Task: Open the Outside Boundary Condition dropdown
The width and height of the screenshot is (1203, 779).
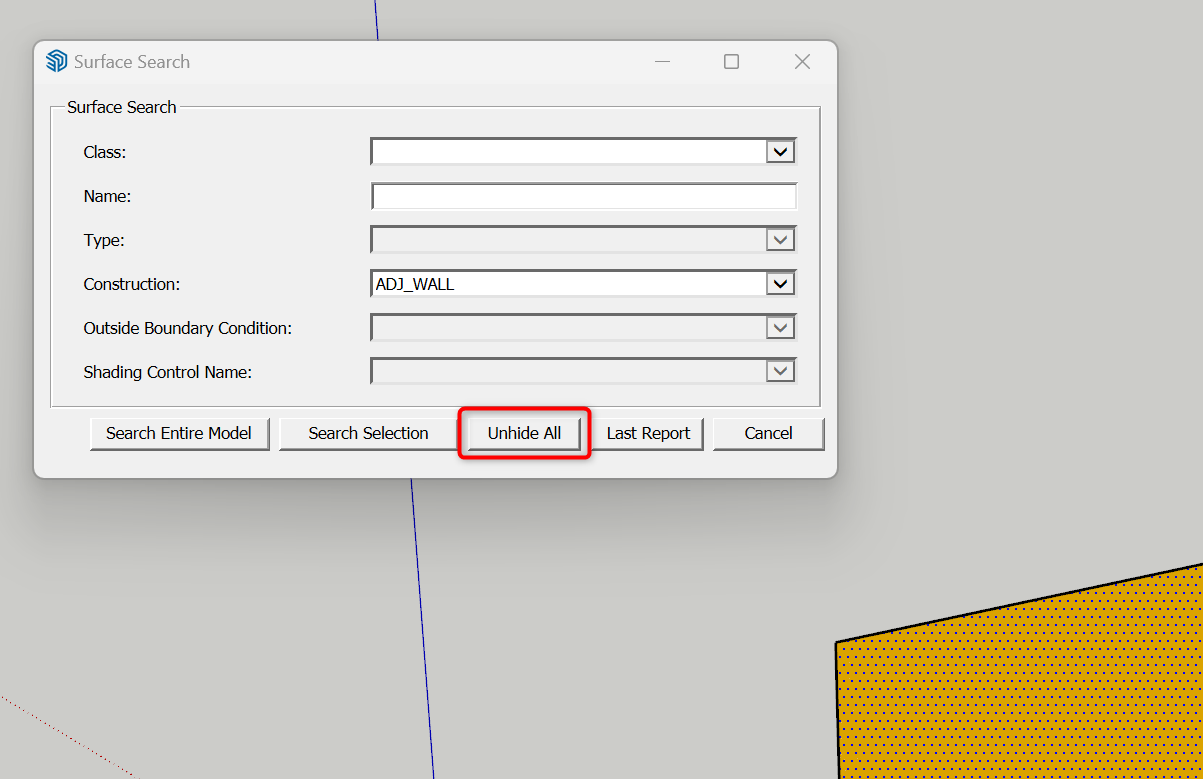Action: tap(780, 328)
